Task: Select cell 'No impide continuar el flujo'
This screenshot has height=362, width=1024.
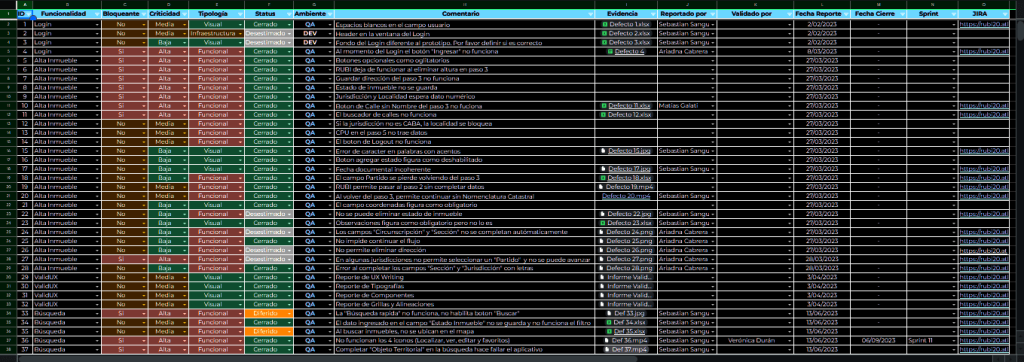Action: tap(464, 241)
